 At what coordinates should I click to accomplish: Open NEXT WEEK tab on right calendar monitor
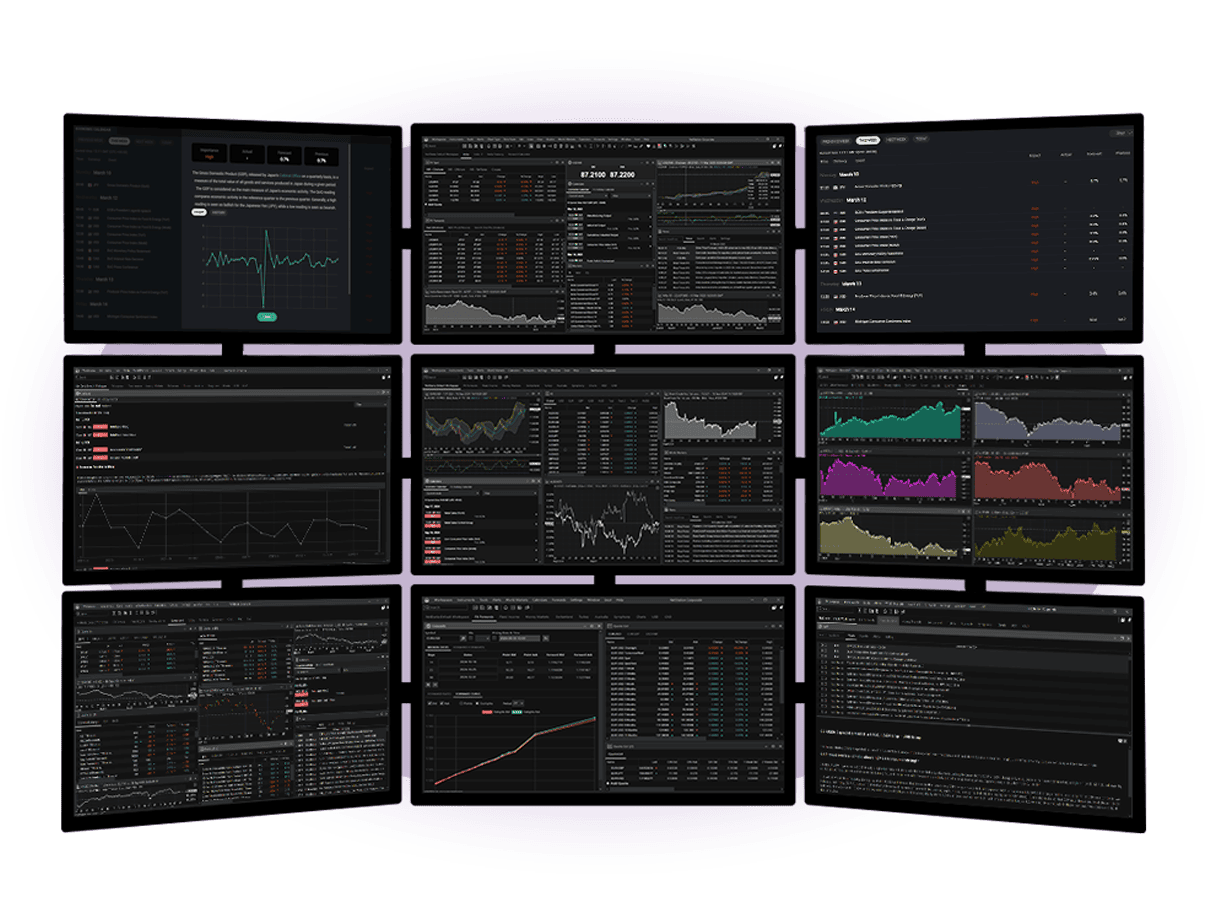point(896,139)
